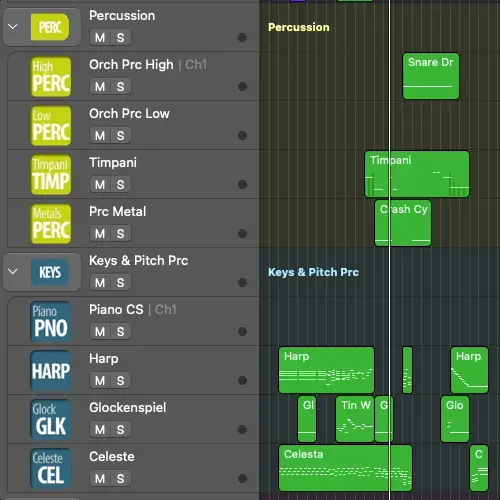Solo the Glockenspiel track
Viewport: 500px width, 500px height.
click(121, 430)
